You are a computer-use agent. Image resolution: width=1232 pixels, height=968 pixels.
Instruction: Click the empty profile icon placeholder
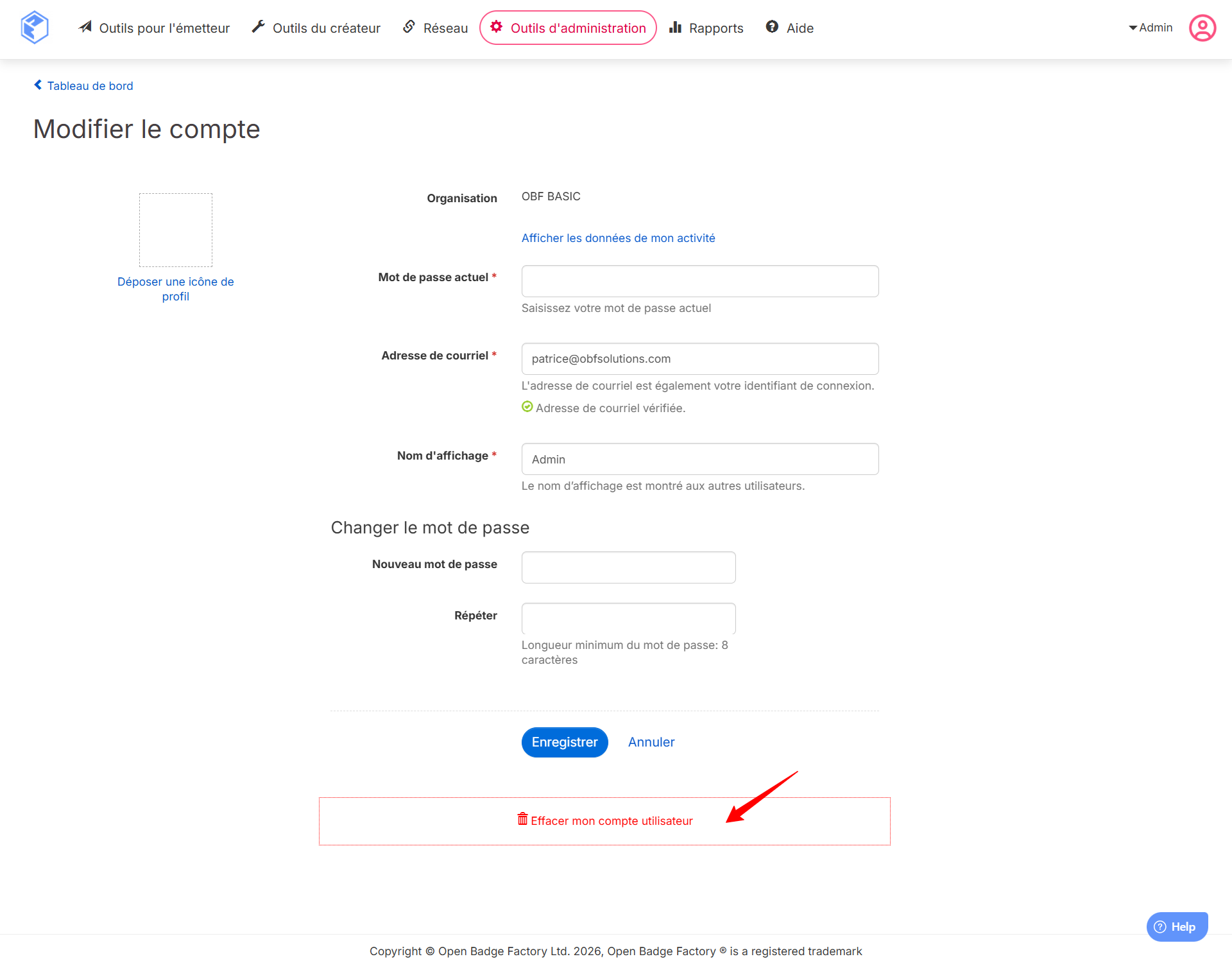point(176,230)
